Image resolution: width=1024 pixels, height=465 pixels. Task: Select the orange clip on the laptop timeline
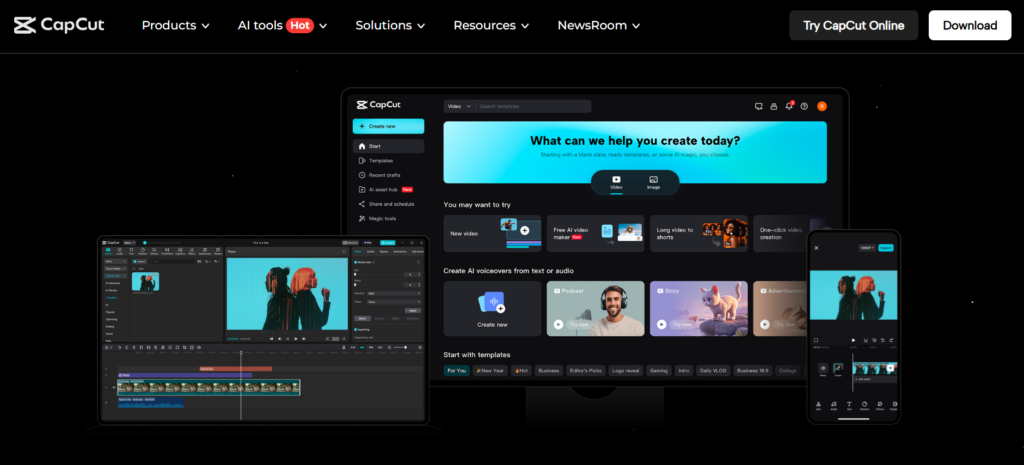pyautogui.click(x=236, y=369)
